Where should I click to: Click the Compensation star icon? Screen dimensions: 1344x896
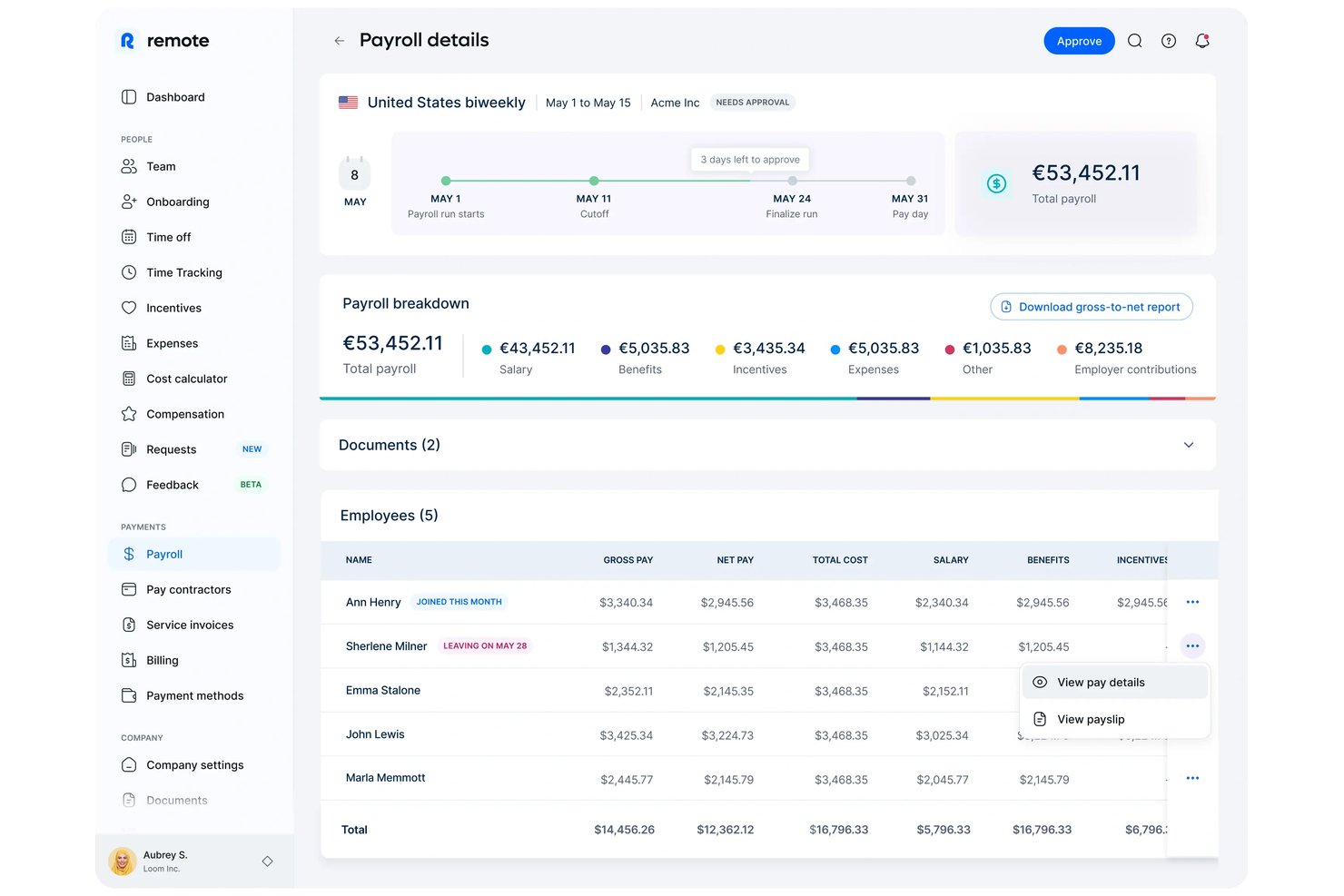click(x=129, y=414)
